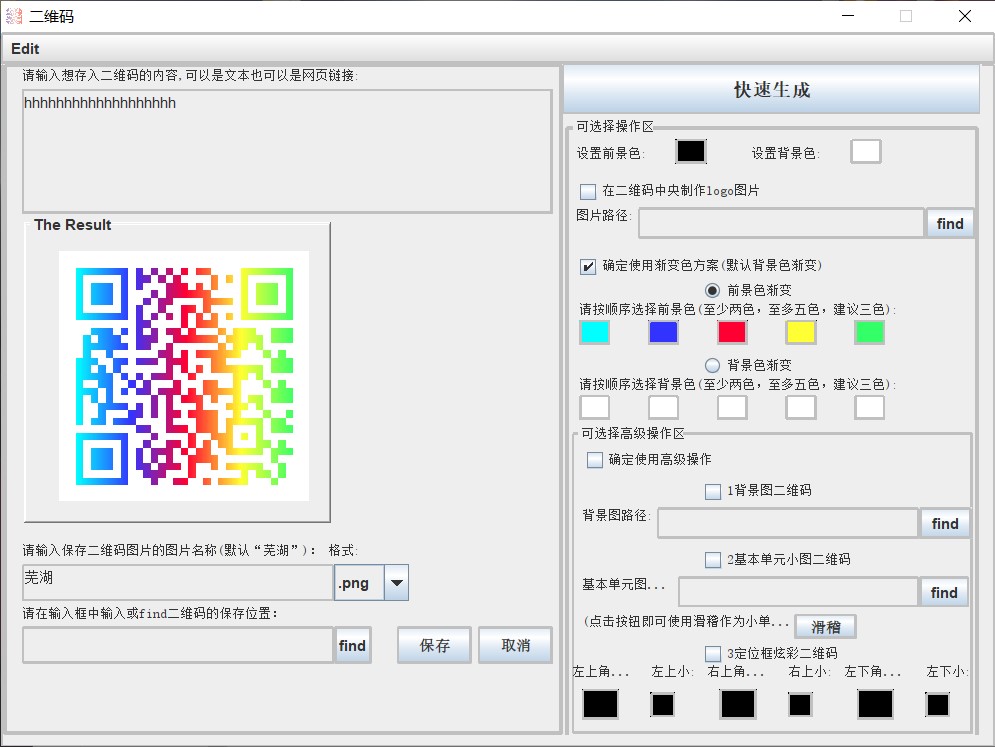Click the save location input field

(178, 645)
